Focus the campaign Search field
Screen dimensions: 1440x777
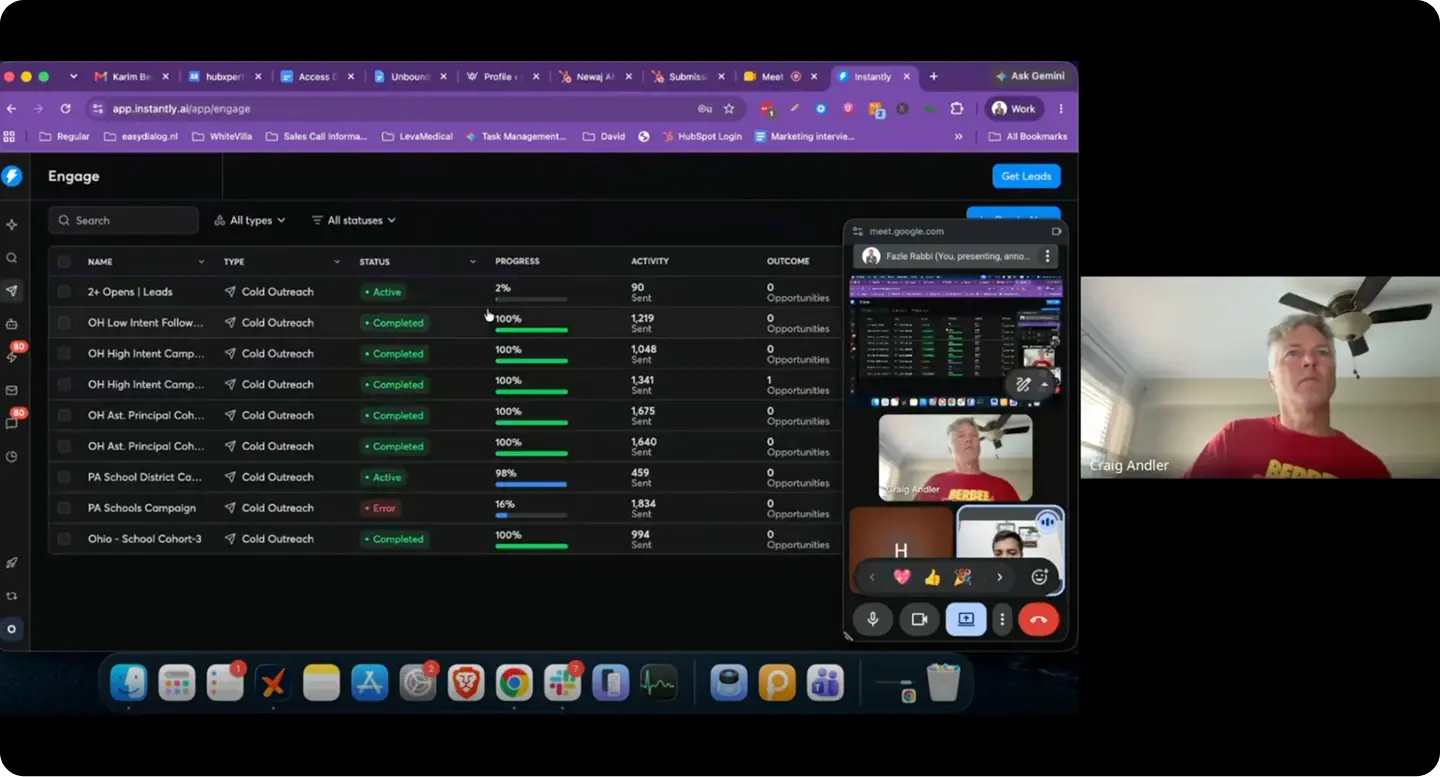point(124,220)
